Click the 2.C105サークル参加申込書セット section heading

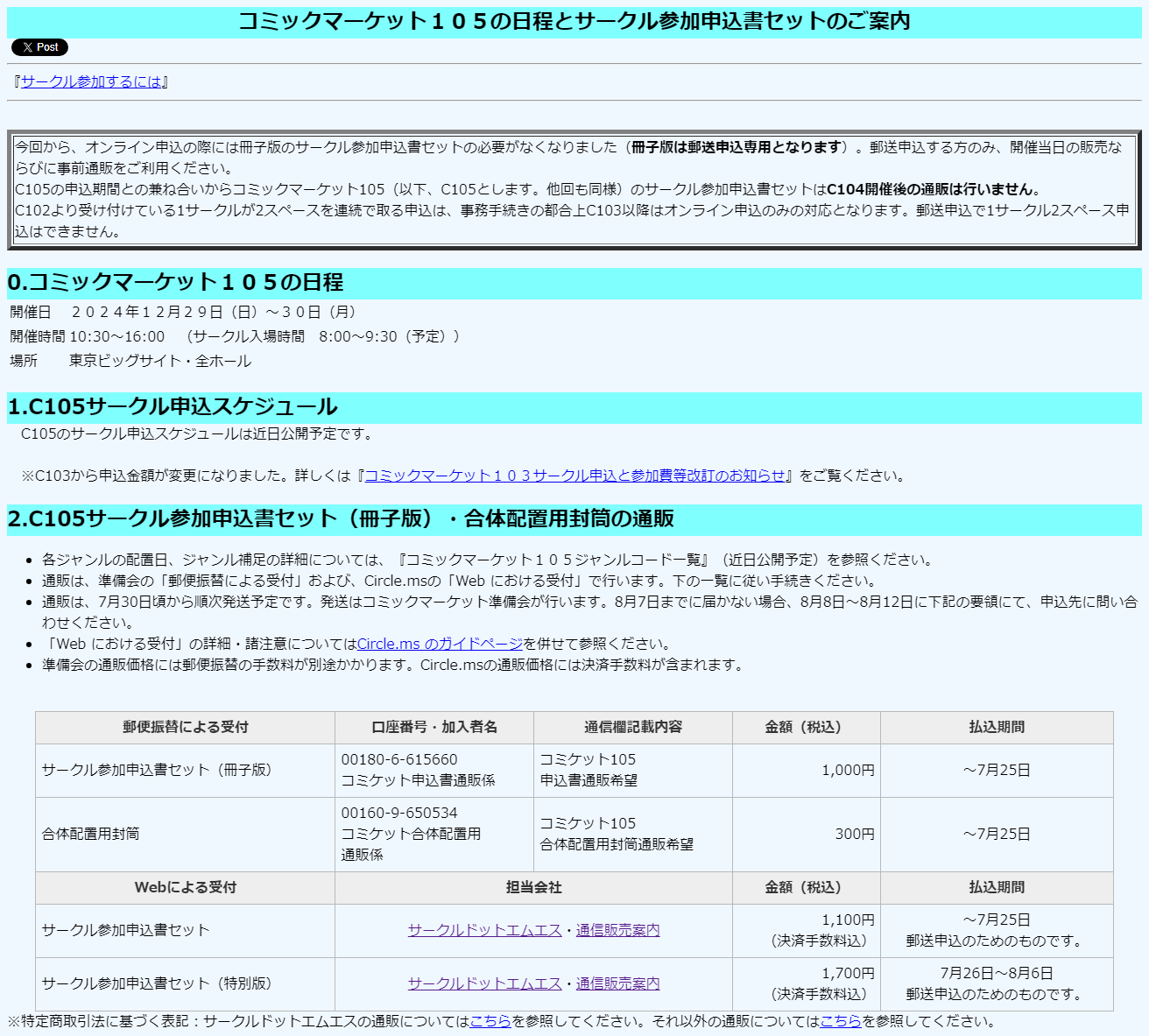point(341,518)
